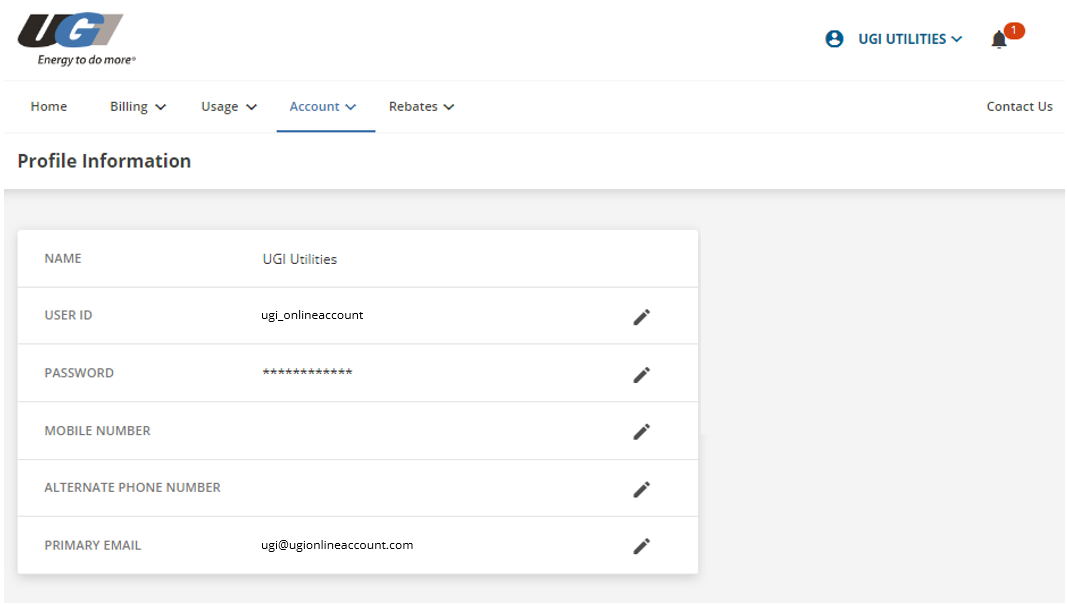Click the masked password asterisks
The height and width of the screenshot is (604, 1067).
tap(308, 372)
